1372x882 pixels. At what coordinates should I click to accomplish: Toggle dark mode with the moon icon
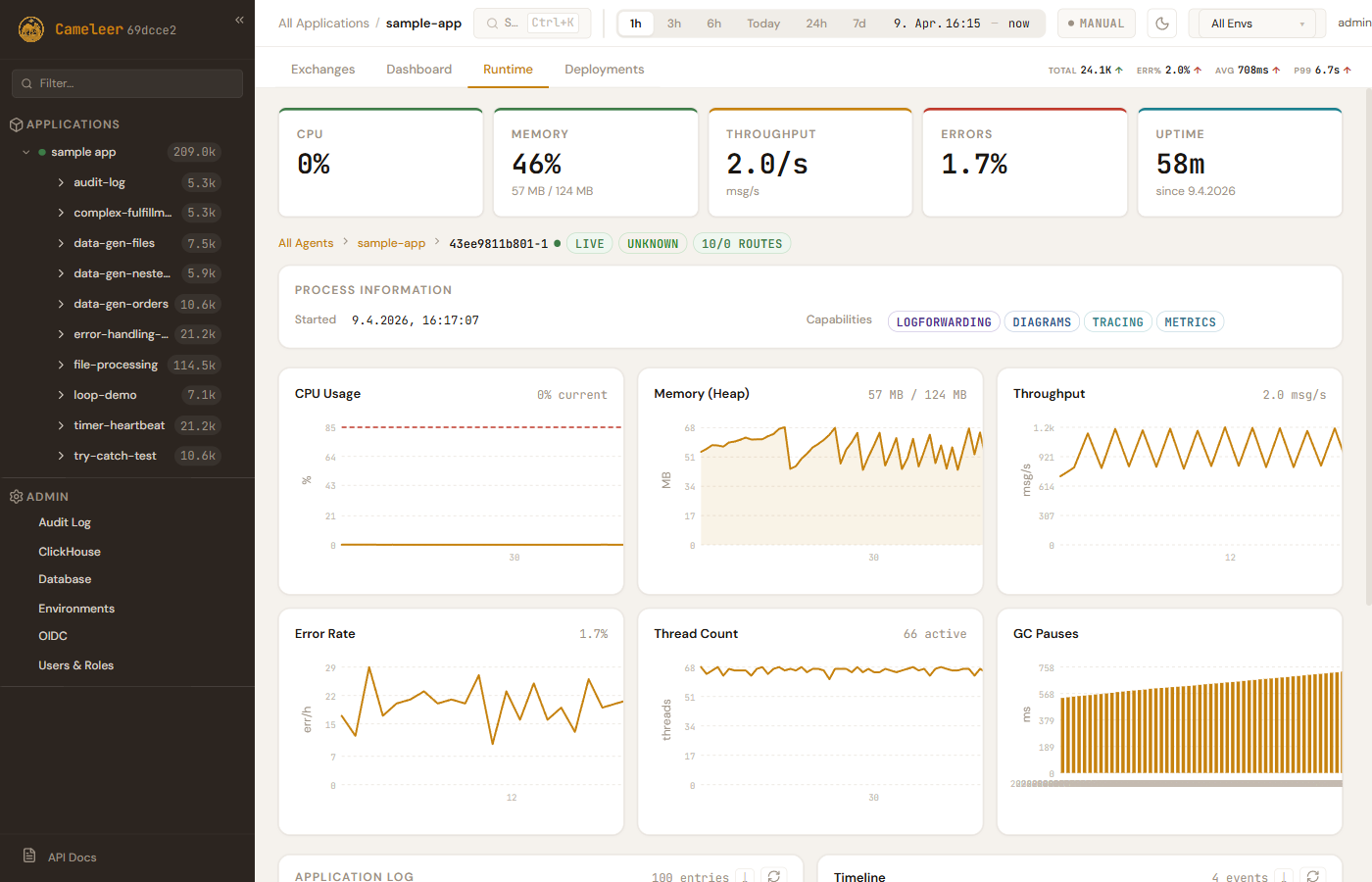click(x=1161, y=24)
